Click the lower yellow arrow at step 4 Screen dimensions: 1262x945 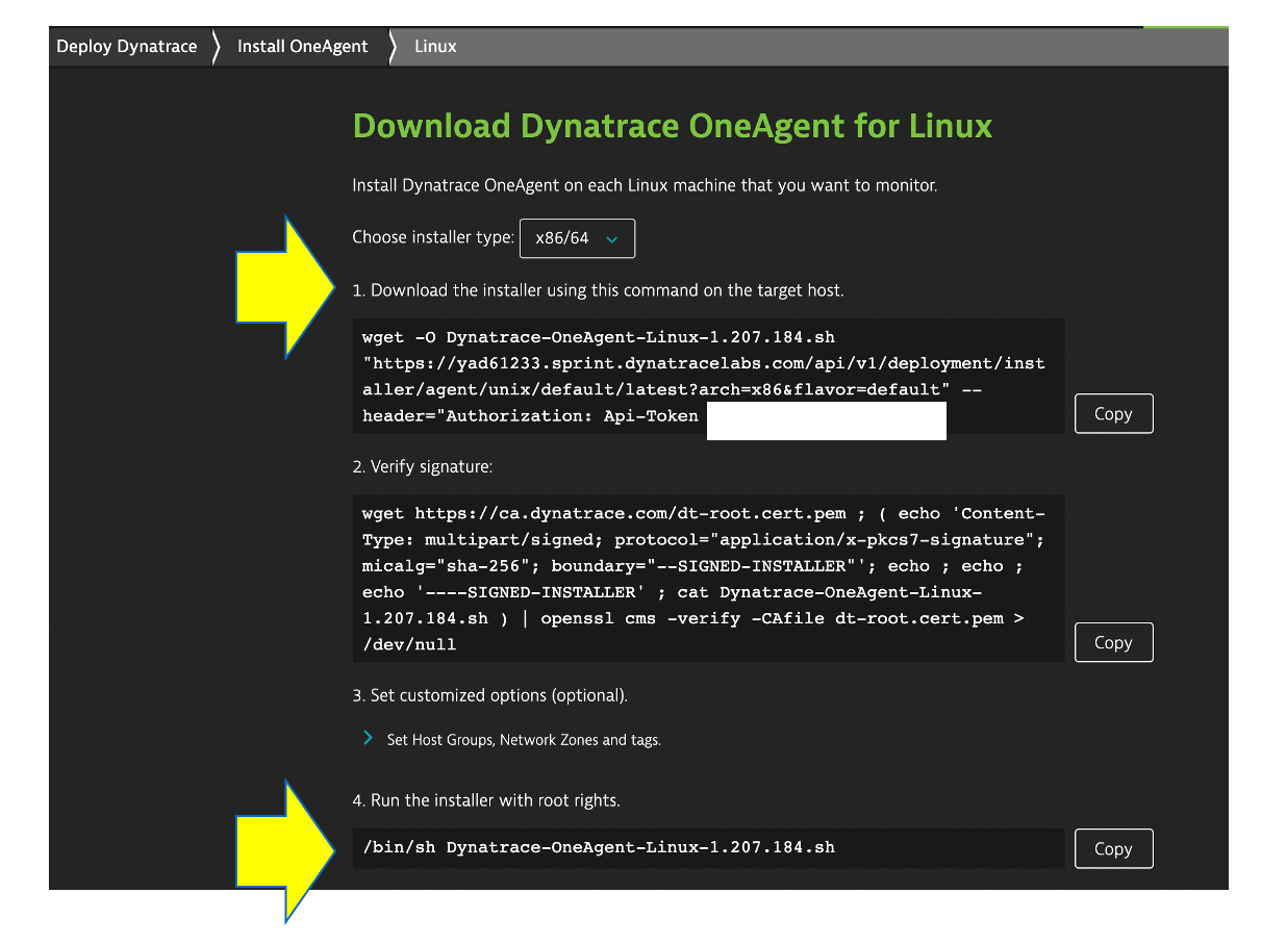285,850
